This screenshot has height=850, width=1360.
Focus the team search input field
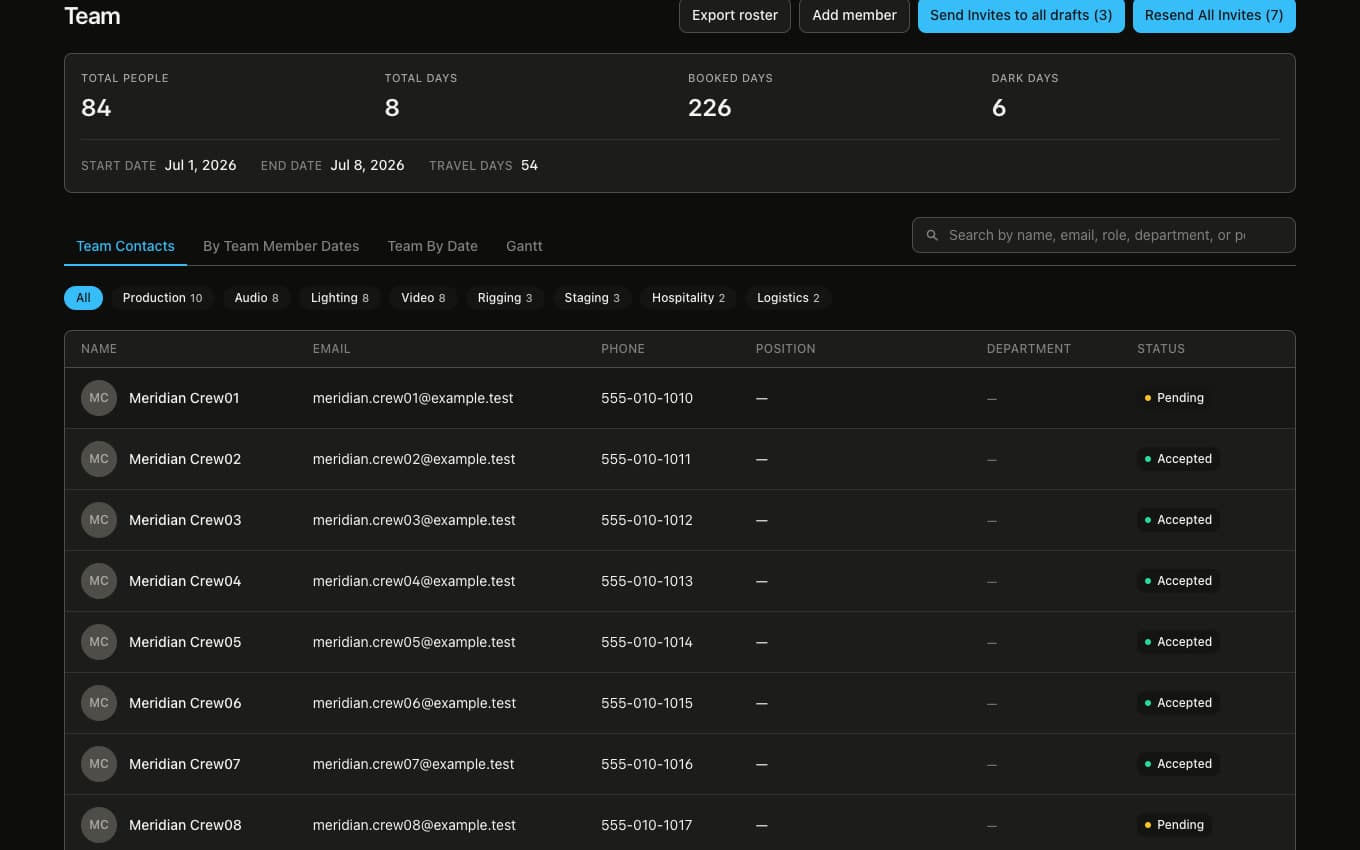[x=1104, y=235]
